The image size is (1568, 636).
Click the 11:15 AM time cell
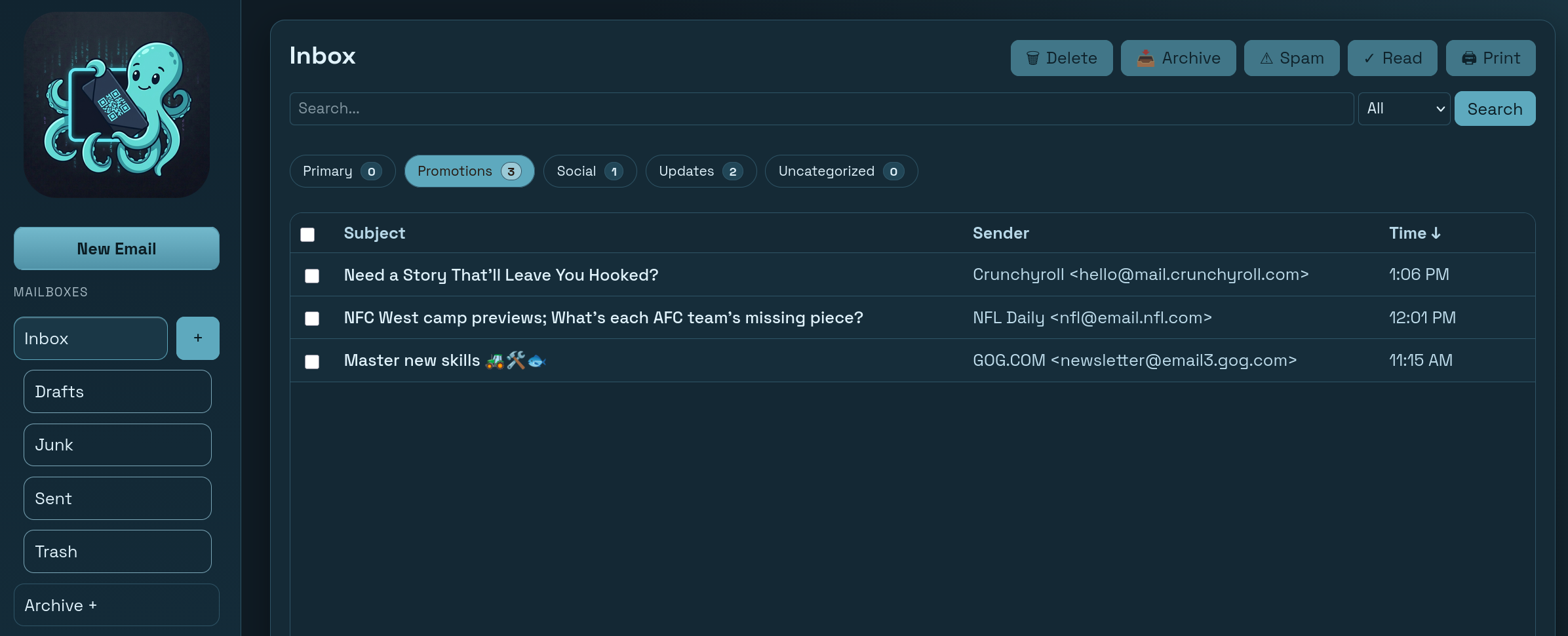(x=1421, y=361)
